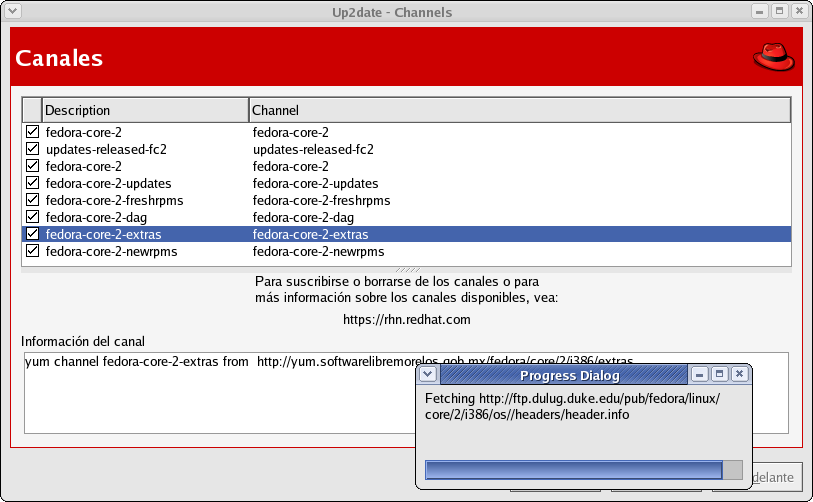Disable the fedora-core-2-newrpms channel checkbox

click(32, 251)
